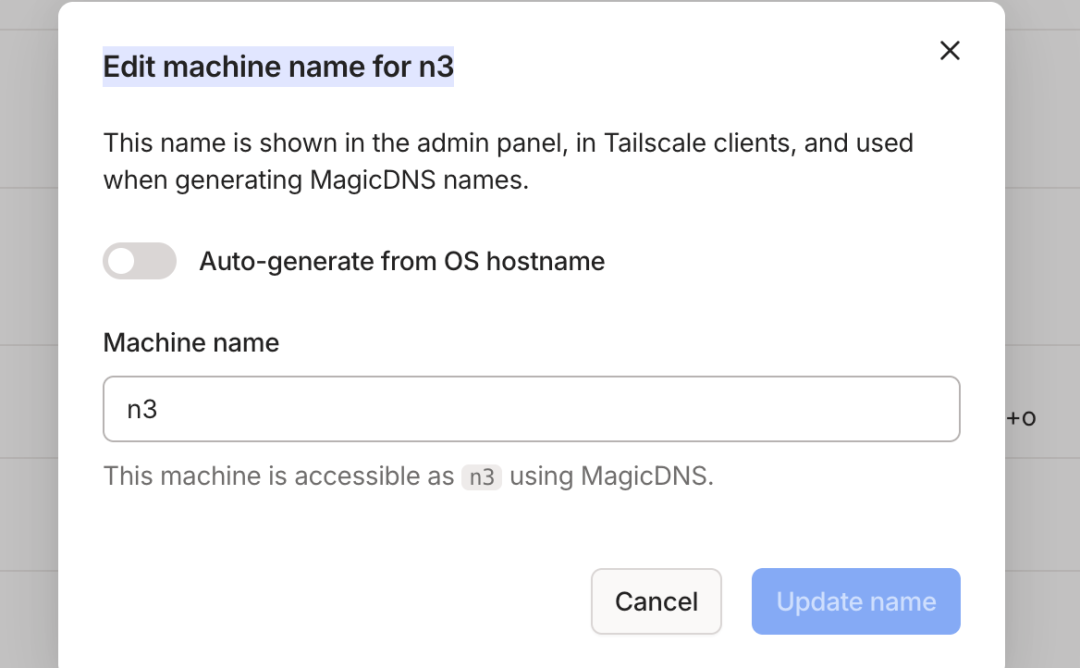Click the Update name button
The width and height of the screenshot is (1080, 668).
[856, 602]
